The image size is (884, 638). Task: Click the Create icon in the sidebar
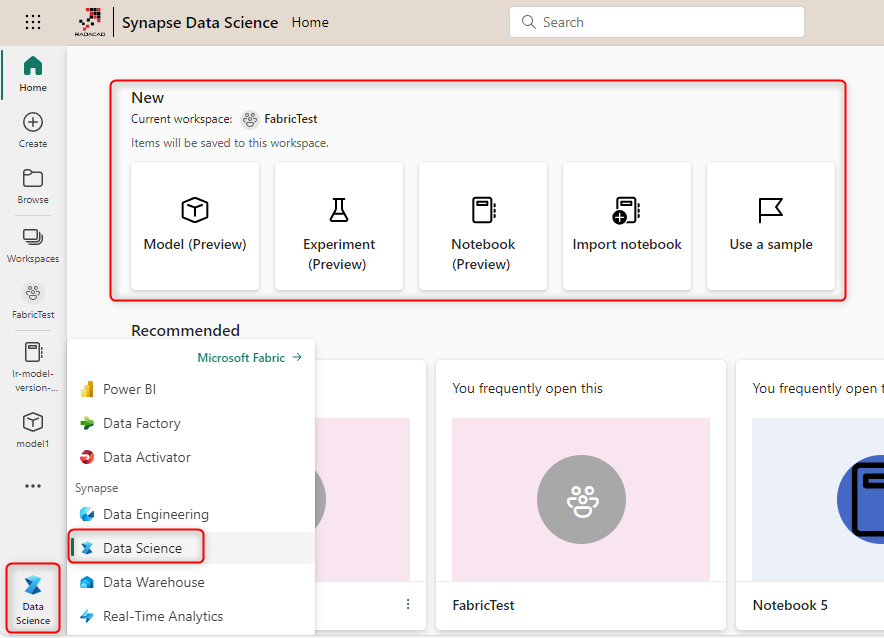point(32,127)
